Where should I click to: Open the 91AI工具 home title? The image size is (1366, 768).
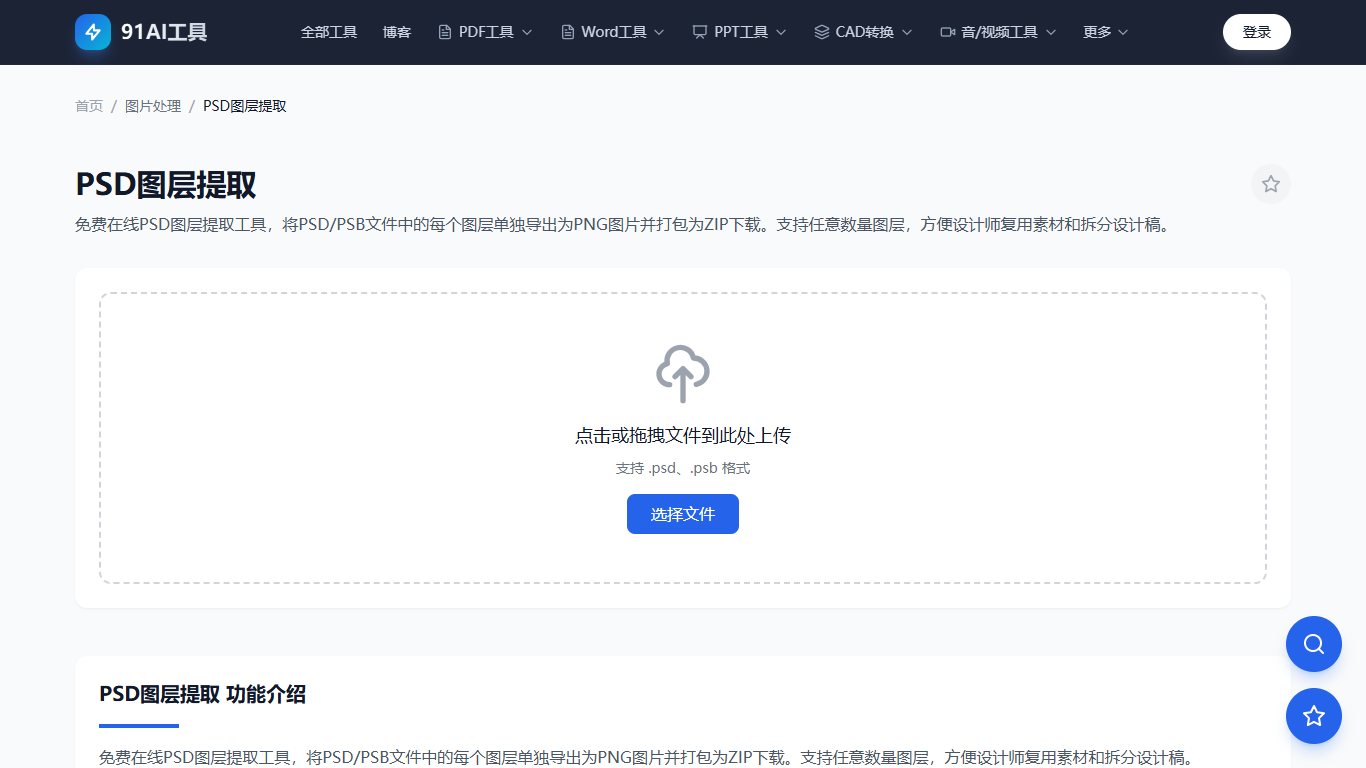tap(164, 32)
